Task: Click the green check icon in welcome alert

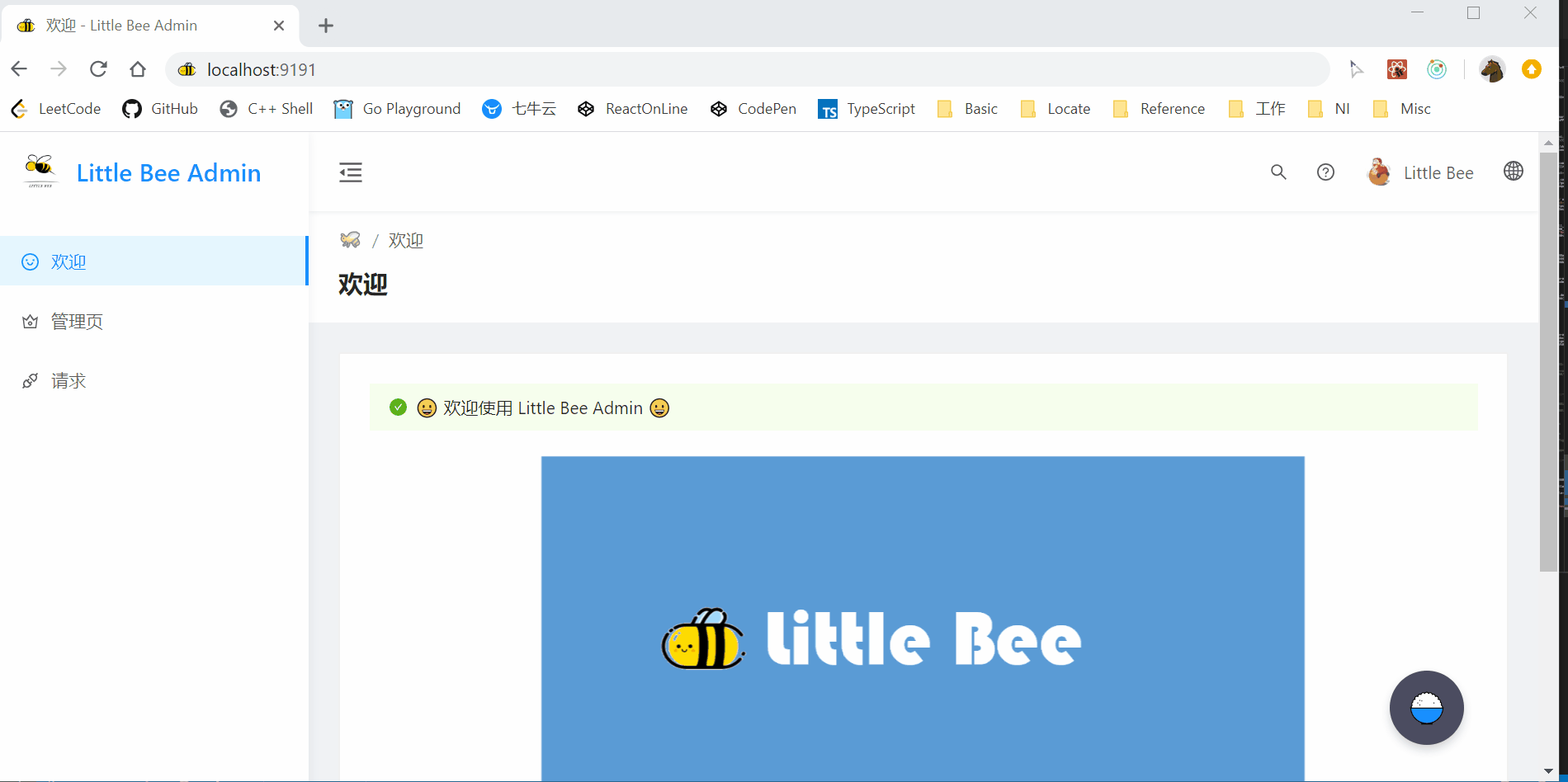Action: tap(398, 407)
